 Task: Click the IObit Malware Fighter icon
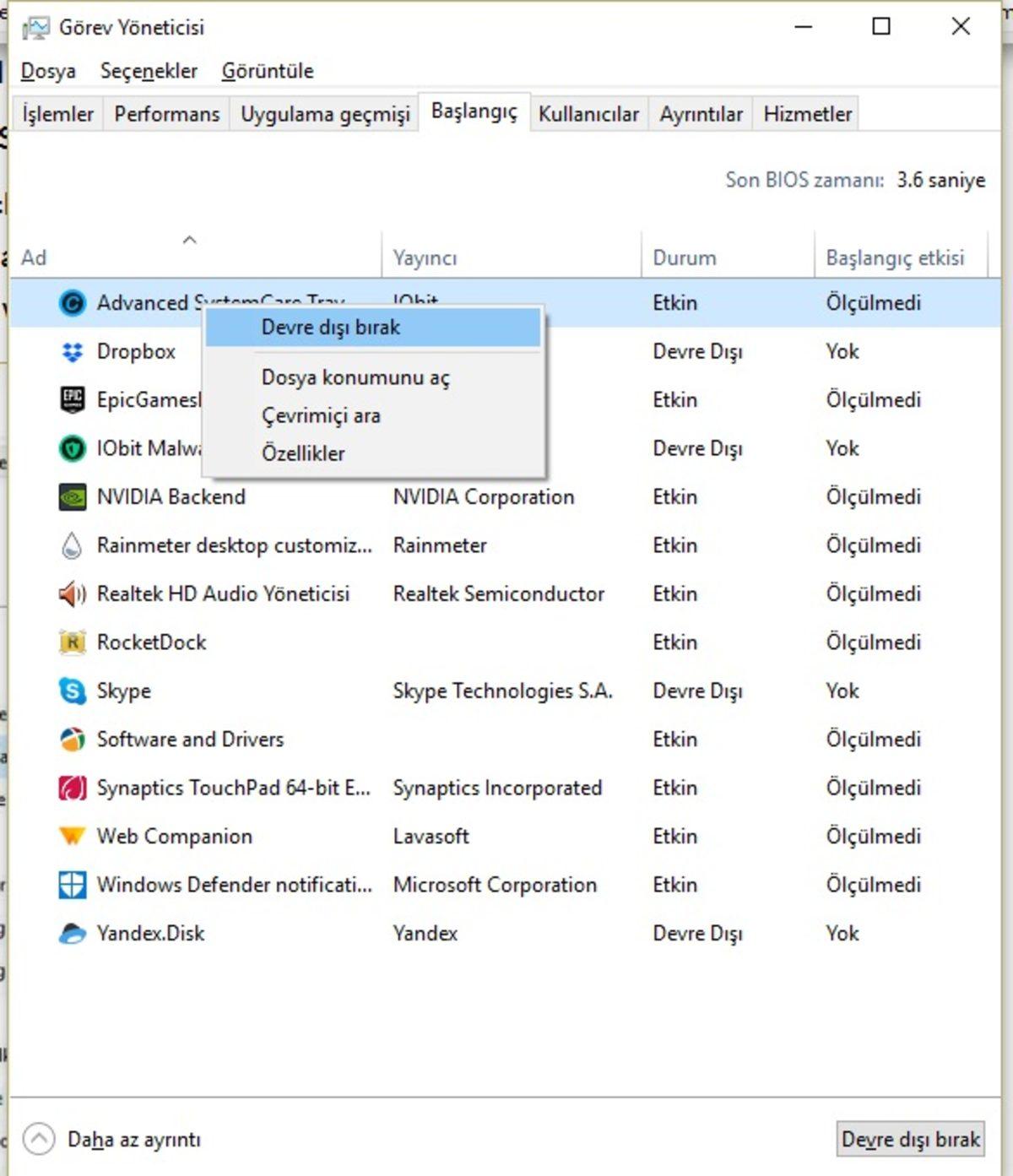pos(72,448)
